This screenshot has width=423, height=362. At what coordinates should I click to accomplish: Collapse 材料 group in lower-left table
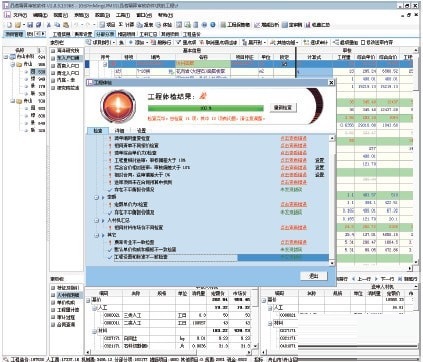tap(95, 331)
